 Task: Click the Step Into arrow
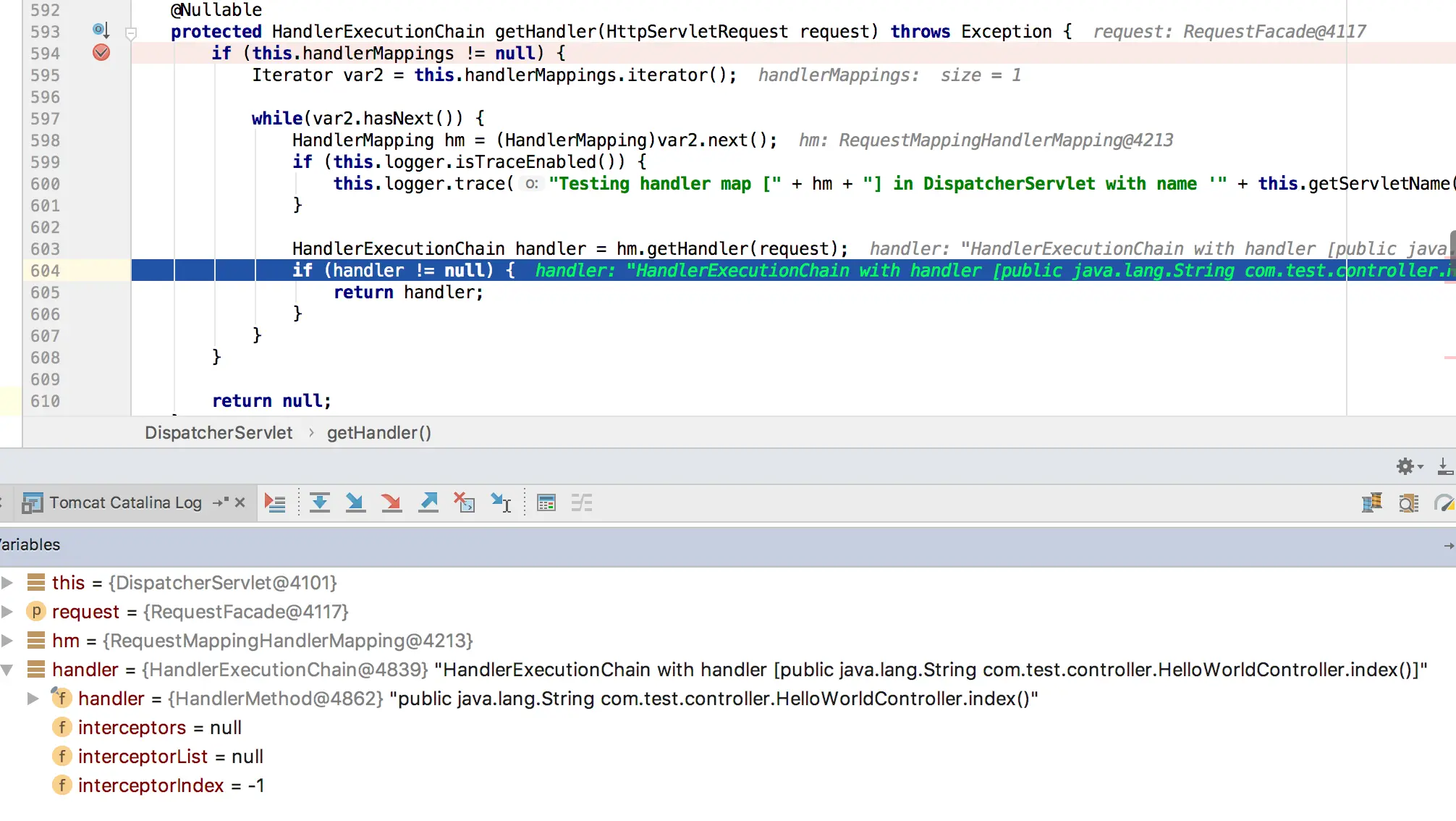point(355,502)
